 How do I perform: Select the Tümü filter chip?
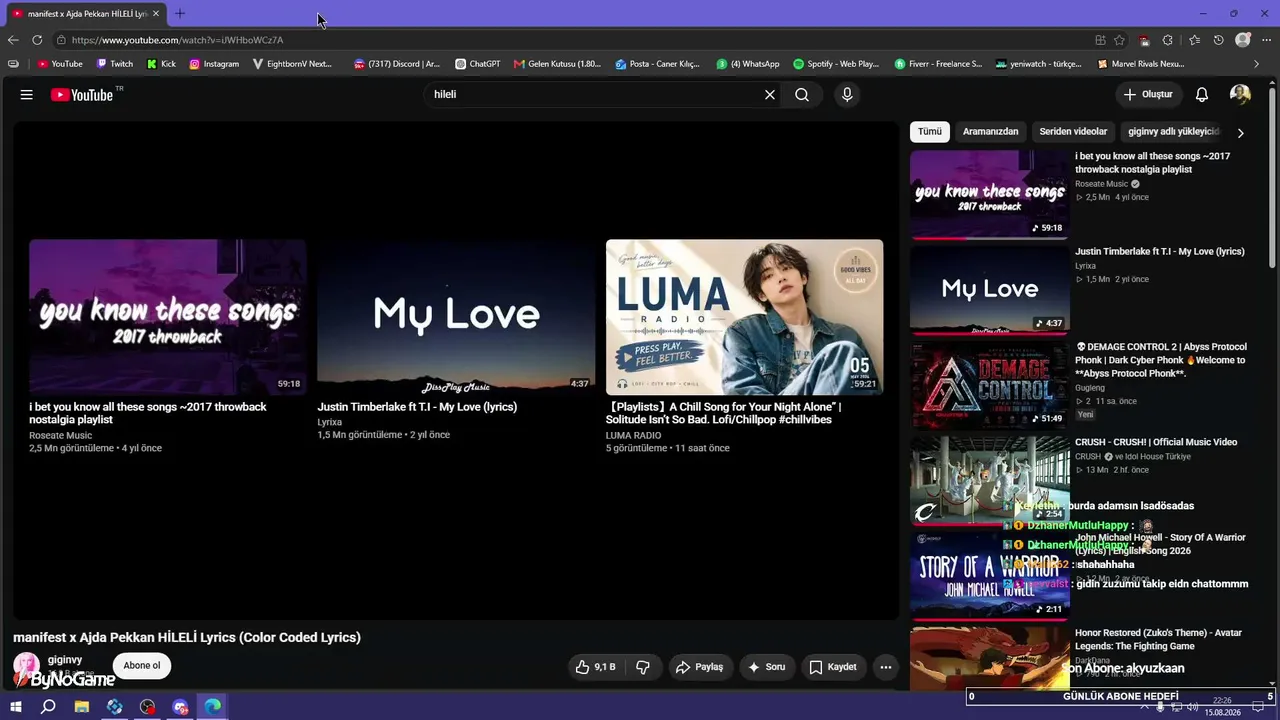click(x=930, y=132)
